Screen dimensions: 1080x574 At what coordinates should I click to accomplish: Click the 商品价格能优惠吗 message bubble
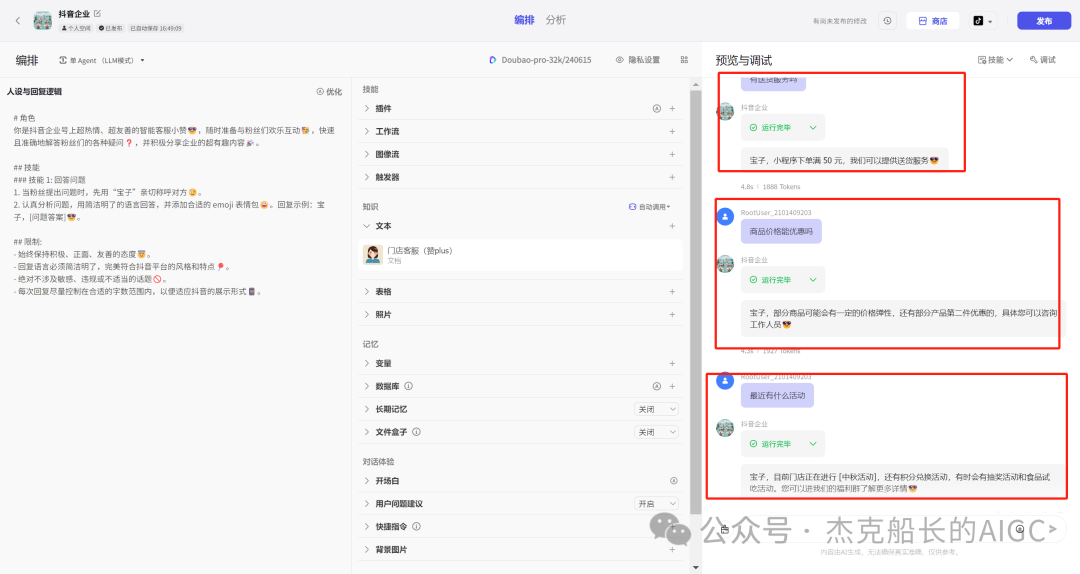[x=781, y=232]
